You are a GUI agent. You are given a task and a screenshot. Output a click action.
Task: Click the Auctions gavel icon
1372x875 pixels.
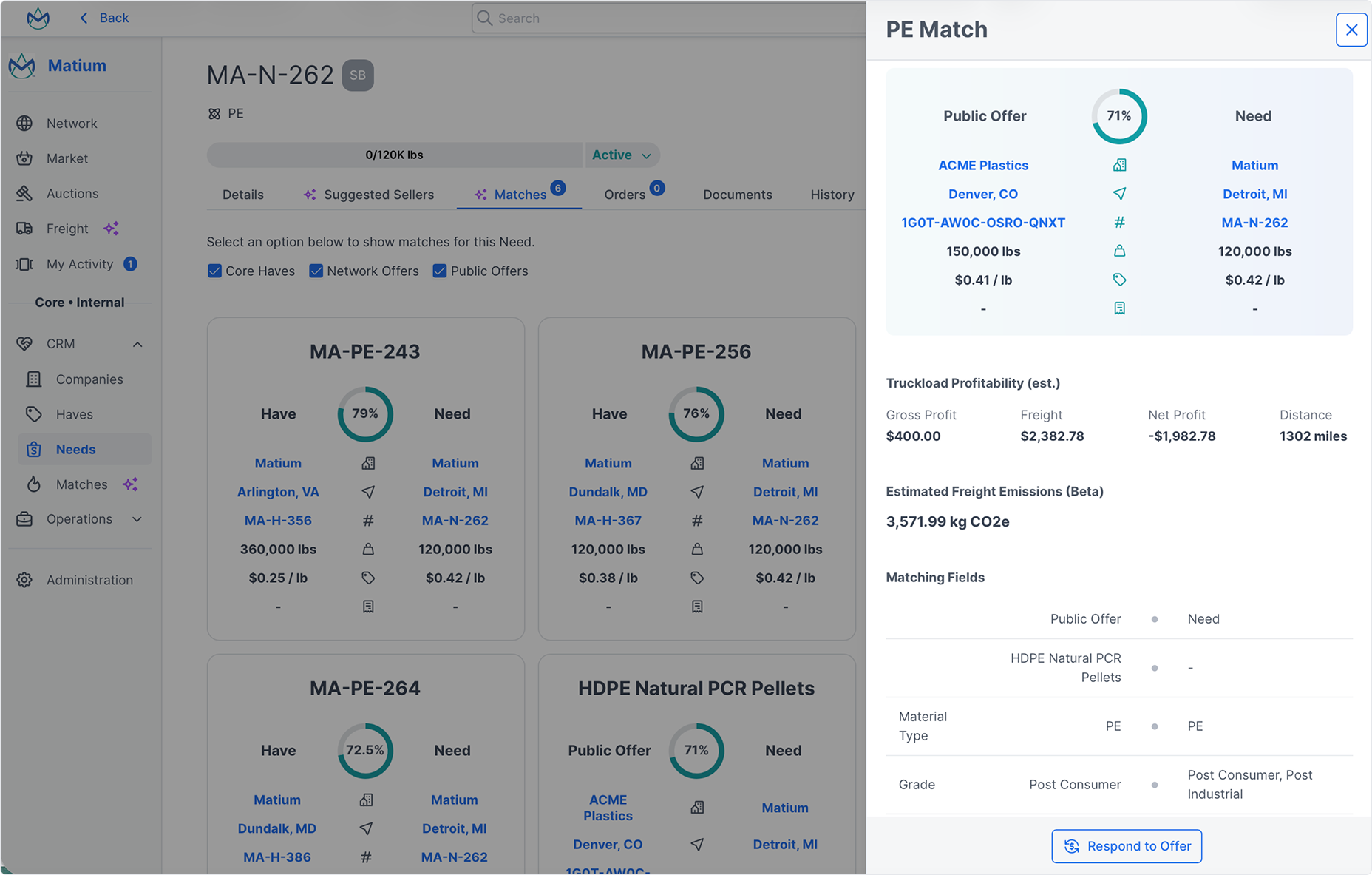point(24,193)
